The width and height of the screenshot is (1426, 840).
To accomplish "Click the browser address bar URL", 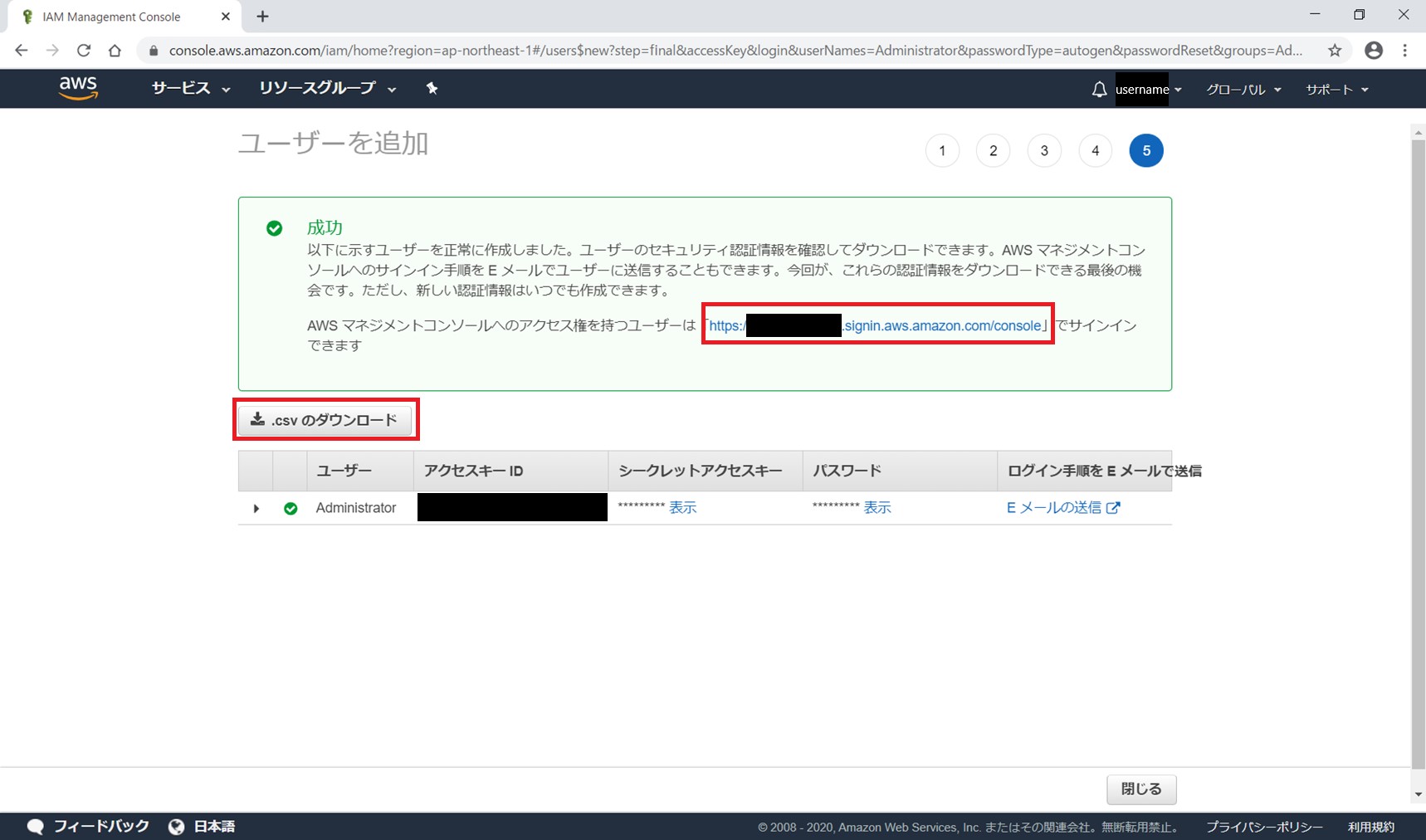I will 735,51.
